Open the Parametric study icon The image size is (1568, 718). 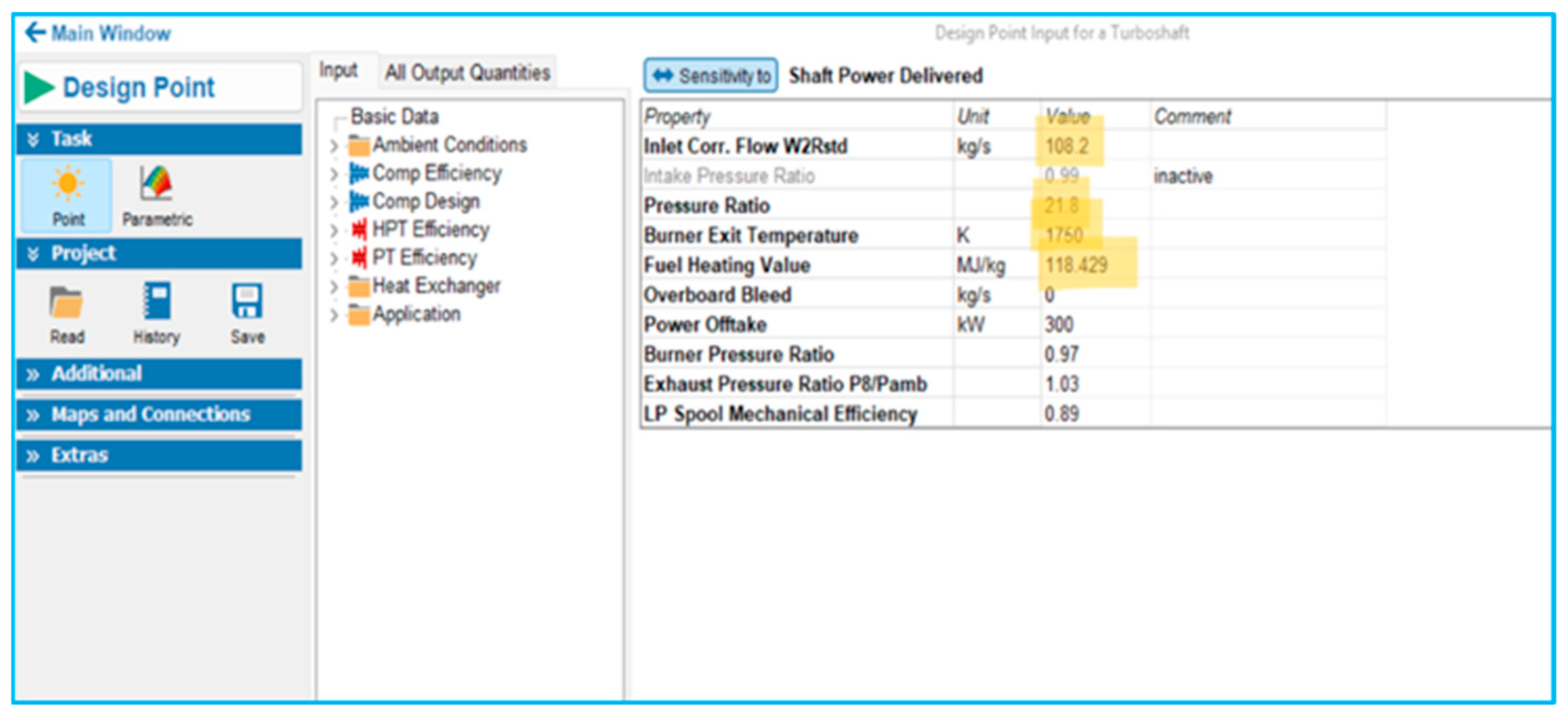pyautogui.click(x=156, y=184)
